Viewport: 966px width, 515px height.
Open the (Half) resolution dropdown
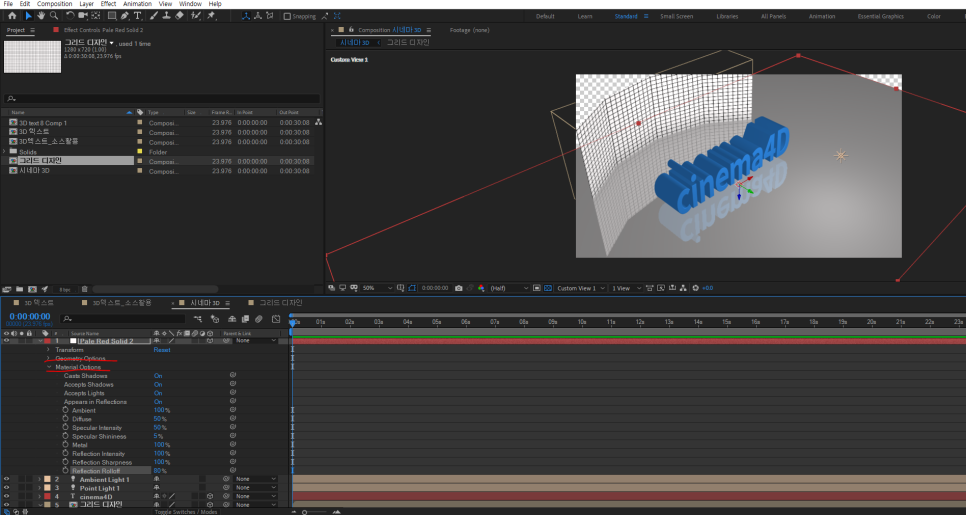(509, 288)
